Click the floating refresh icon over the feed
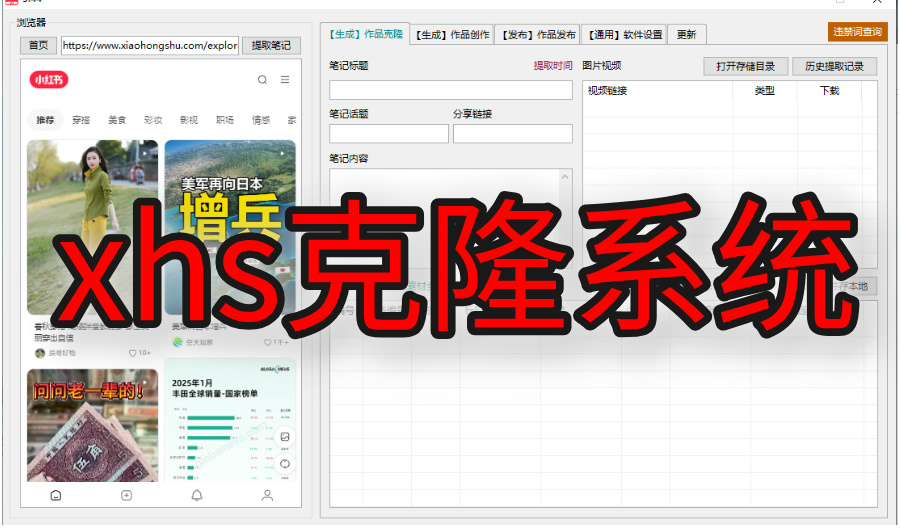This screenshot has width=900, height=531. click(x=285, y=463)
